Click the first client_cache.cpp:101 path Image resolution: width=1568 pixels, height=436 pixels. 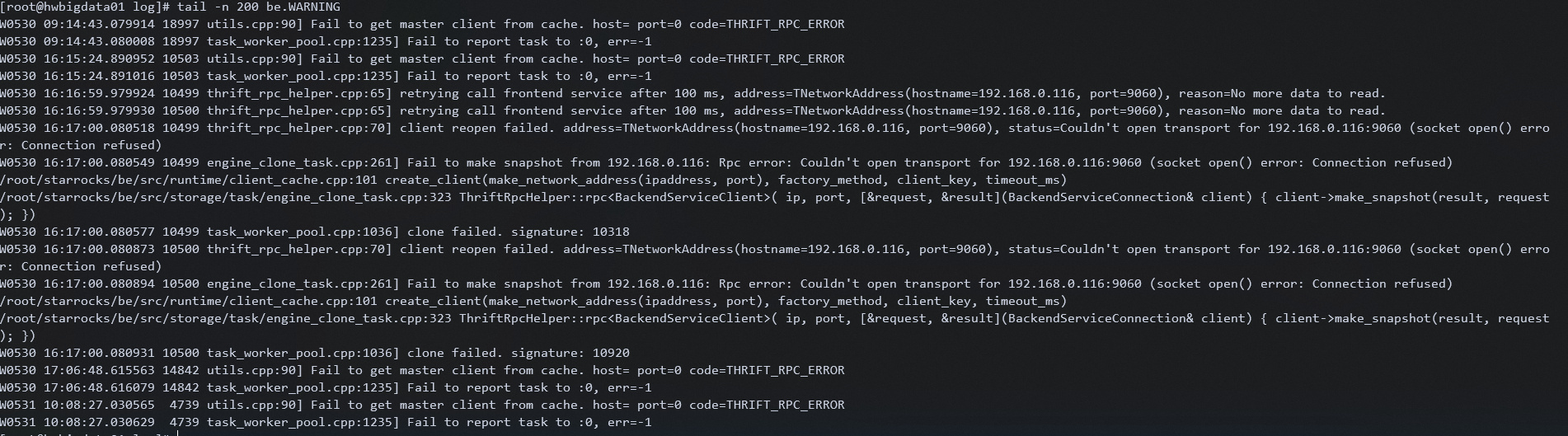pyautogui.click(x=189, y=180)
